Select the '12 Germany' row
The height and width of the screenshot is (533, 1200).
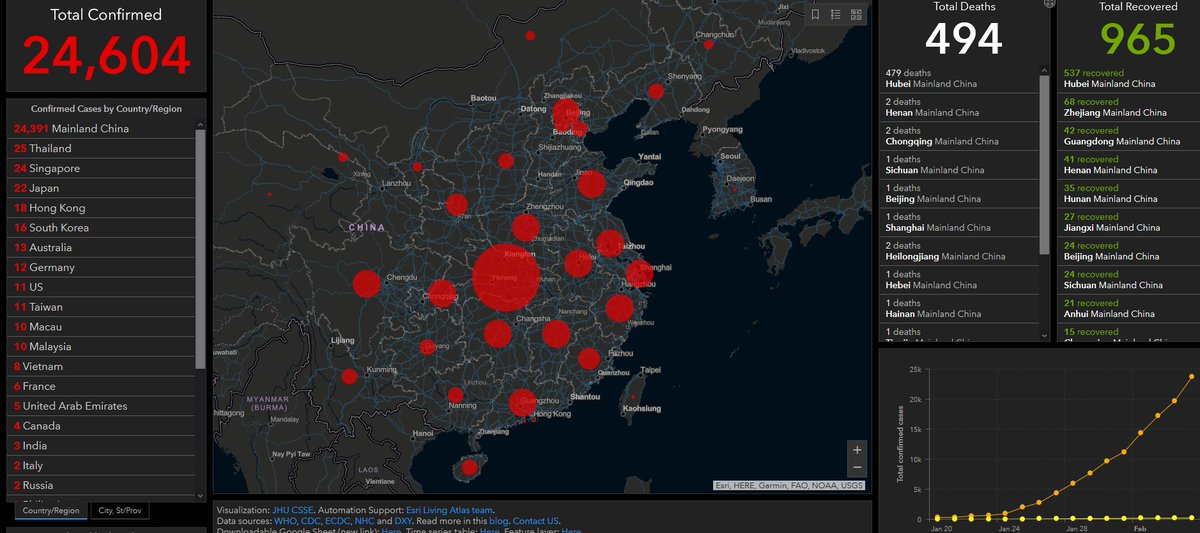pyautogui.click(x=101, y=267)
